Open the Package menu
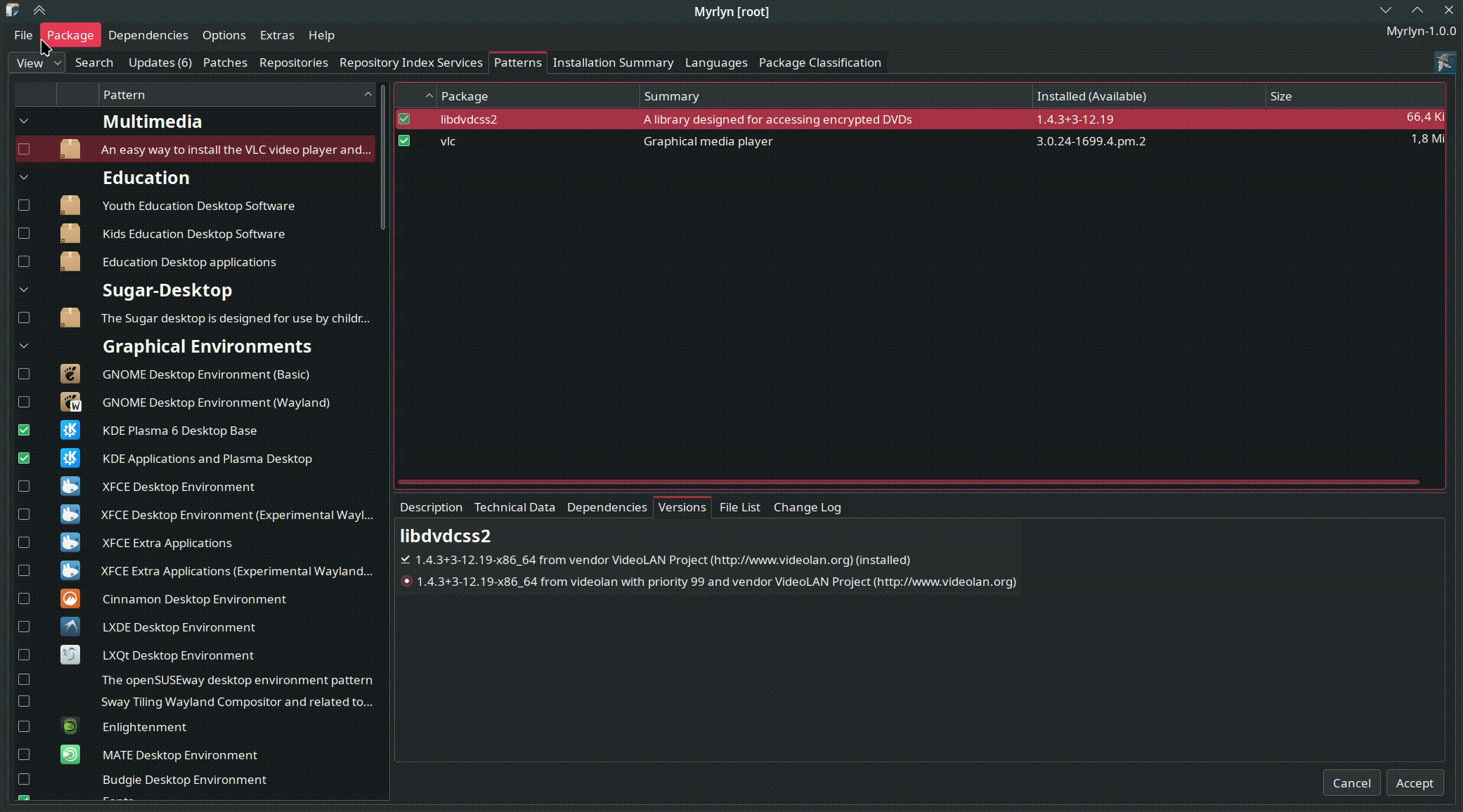 [70, 35]
